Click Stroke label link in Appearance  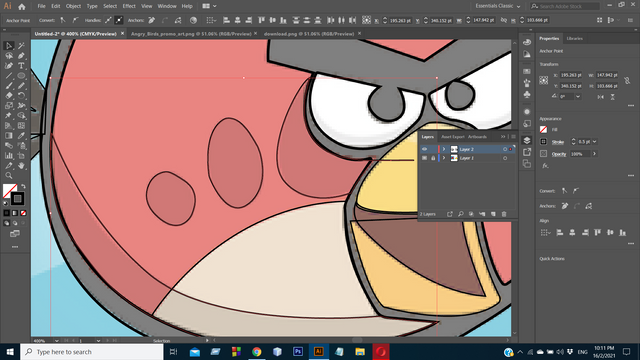(558, 142)
